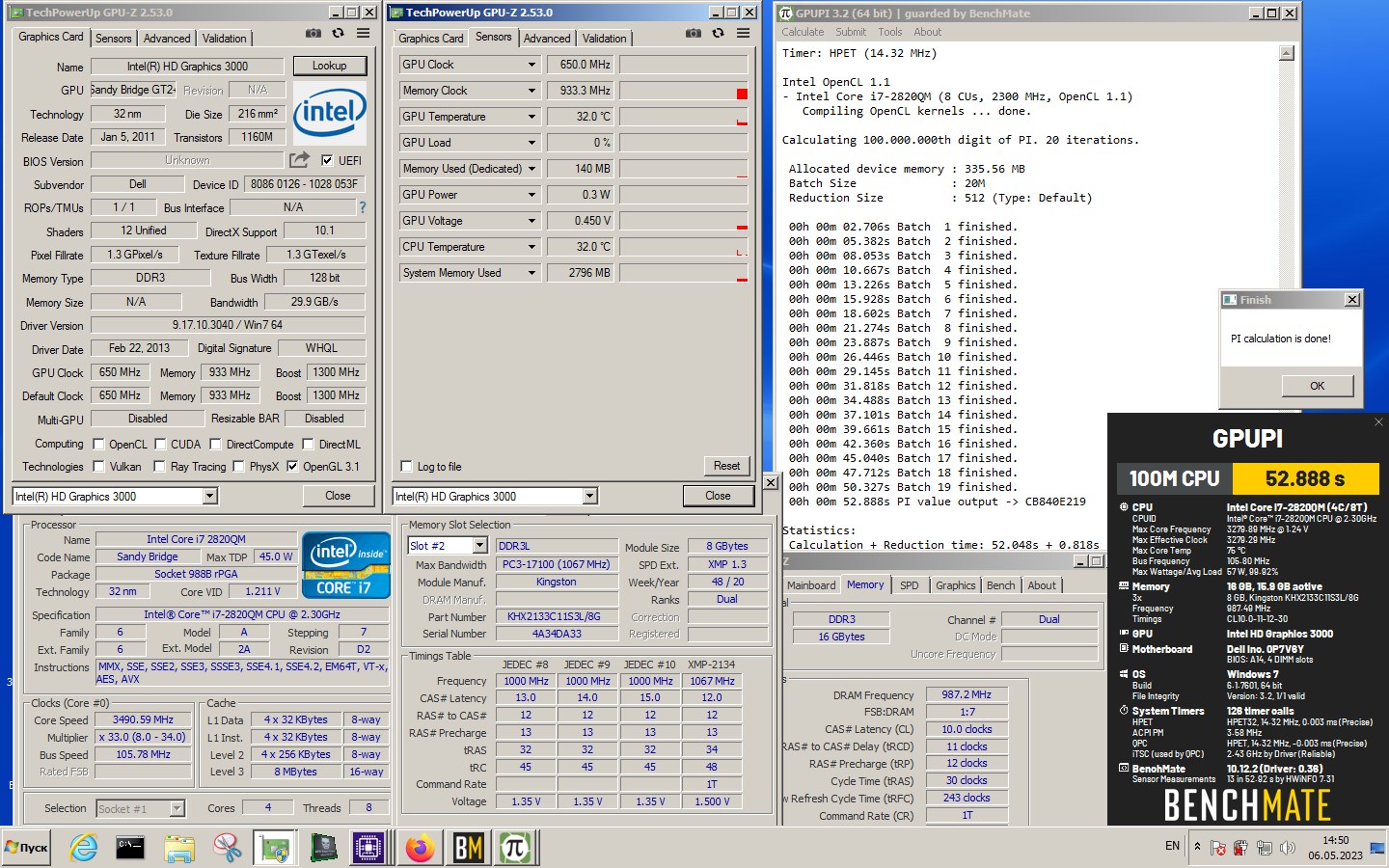Open Firefox from taskbar

pos(420,848)
